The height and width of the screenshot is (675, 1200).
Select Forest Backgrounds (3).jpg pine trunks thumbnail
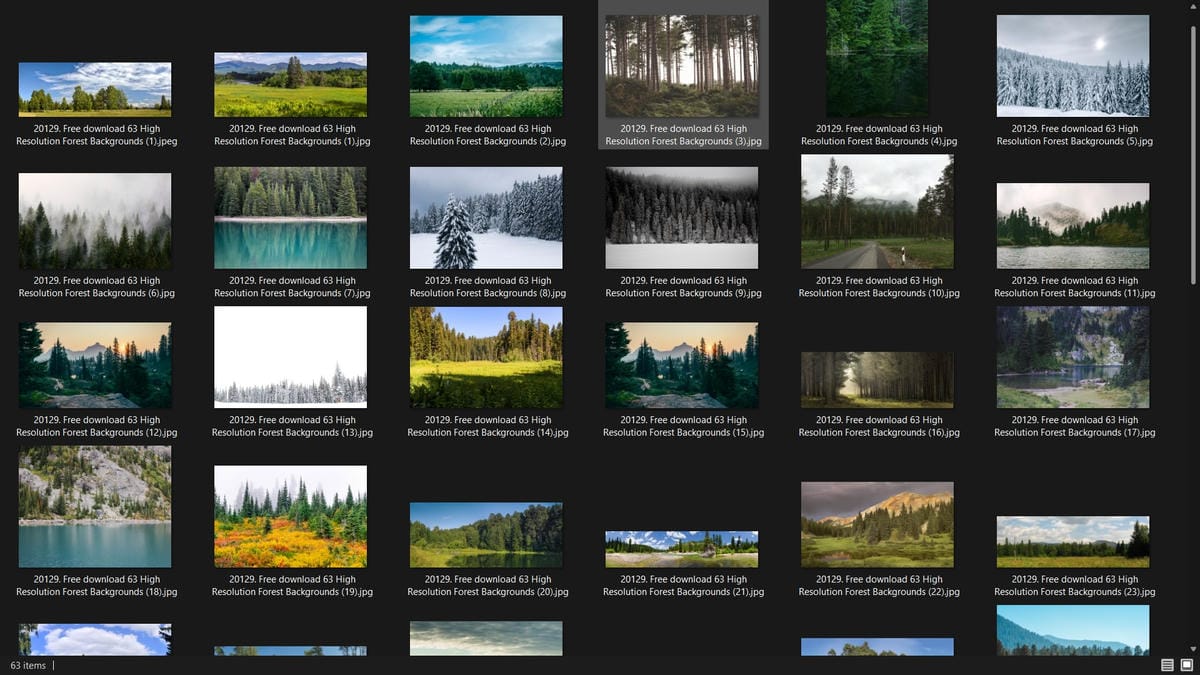(x=682, y=66)
